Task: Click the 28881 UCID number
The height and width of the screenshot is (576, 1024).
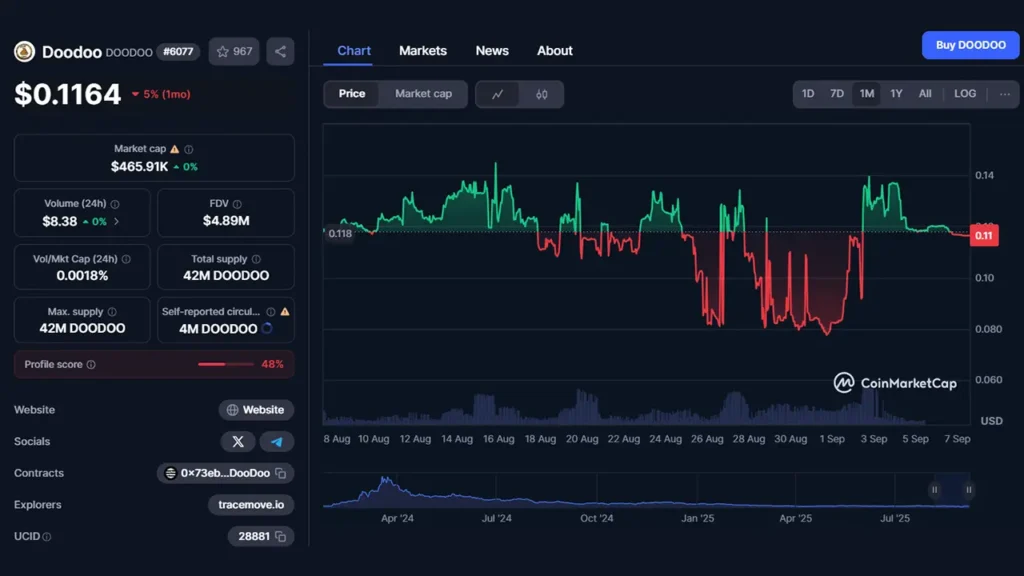Action: [254, 537]
